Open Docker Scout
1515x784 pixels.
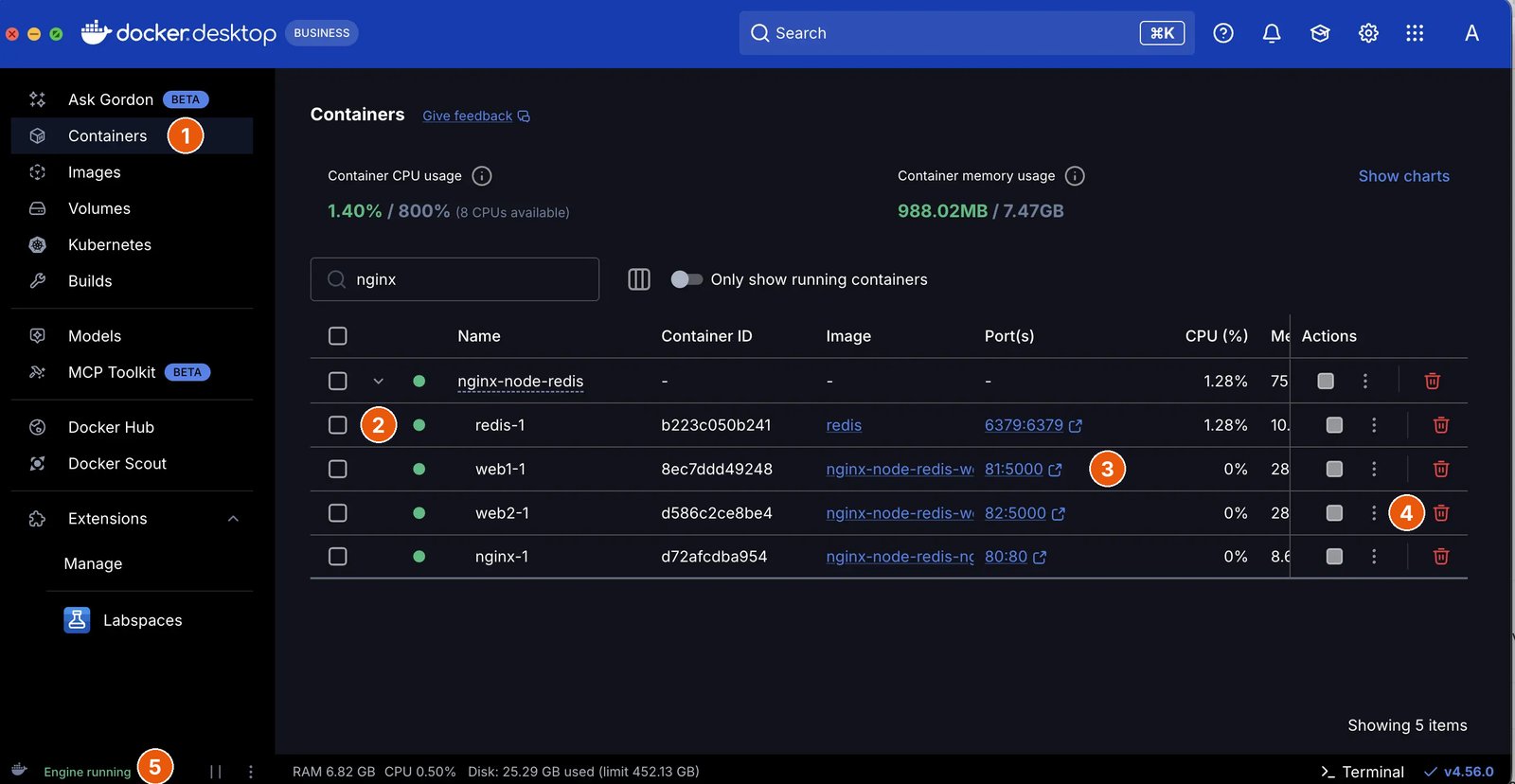(x=132, y=464)
